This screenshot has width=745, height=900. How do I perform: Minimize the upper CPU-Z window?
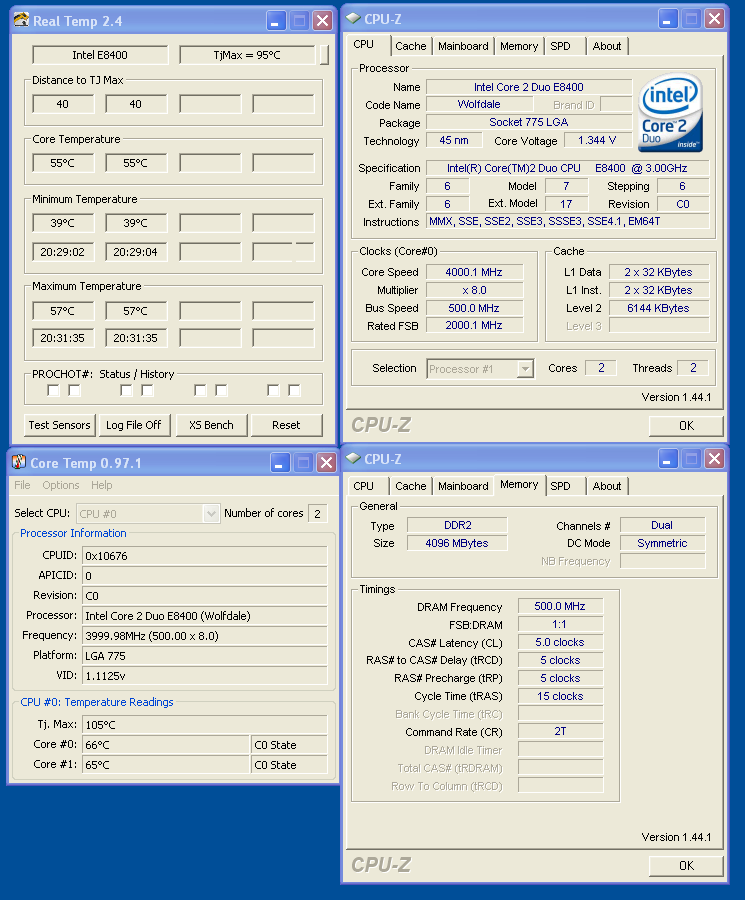(x=668, y=19)
